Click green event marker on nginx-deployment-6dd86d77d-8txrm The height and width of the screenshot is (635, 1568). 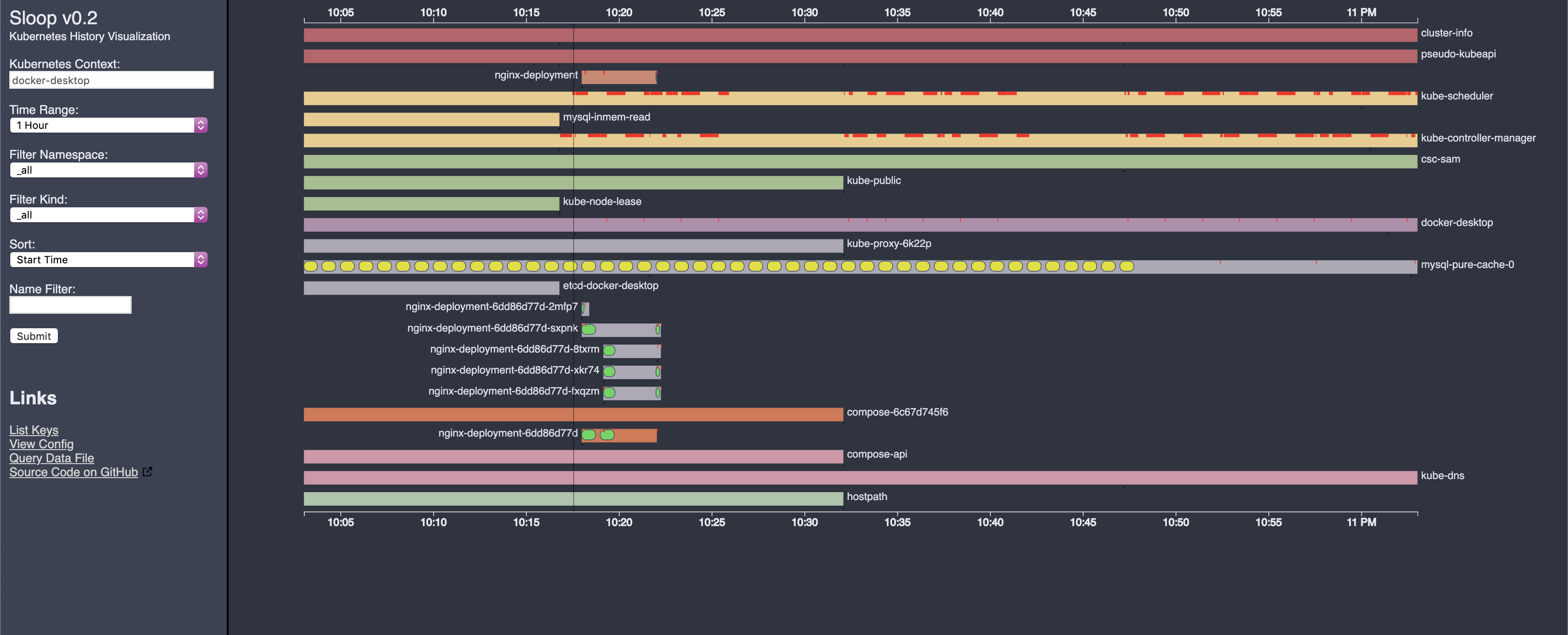pyautogui.click(x=609, y=351)
